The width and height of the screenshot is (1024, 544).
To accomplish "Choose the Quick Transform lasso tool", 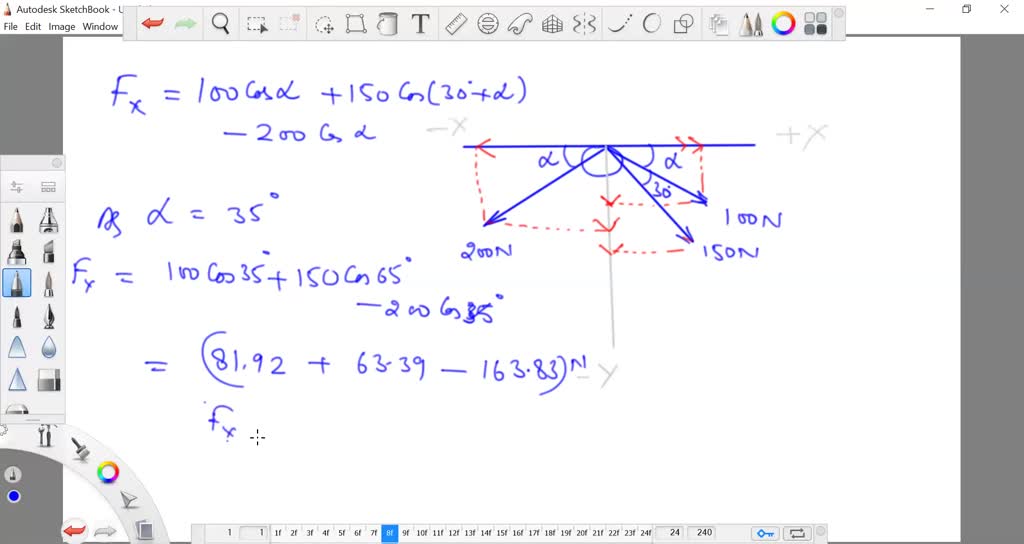I will click(x=324, y=25).
